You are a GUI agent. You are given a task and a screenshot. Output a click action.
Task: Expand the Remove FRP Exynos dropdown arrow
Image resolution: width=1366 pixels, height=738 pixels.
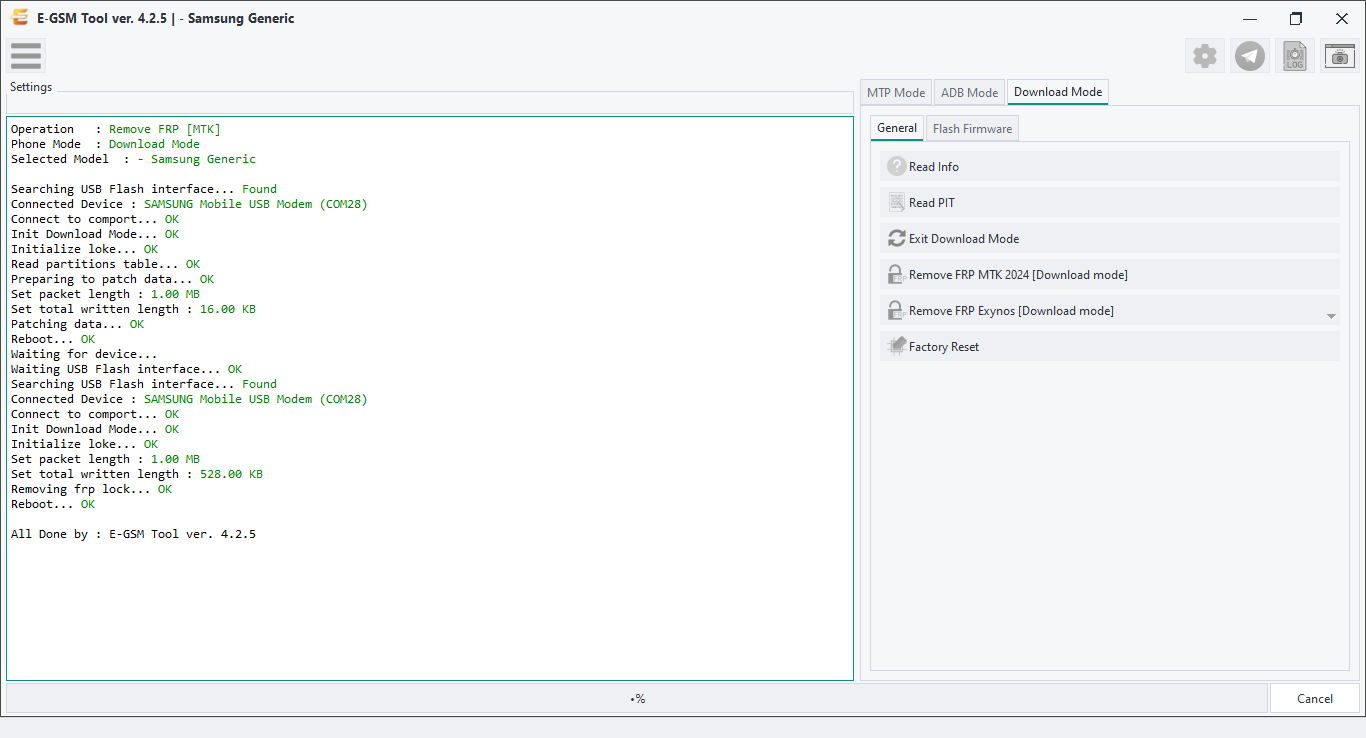click(x=1331, y=315)
